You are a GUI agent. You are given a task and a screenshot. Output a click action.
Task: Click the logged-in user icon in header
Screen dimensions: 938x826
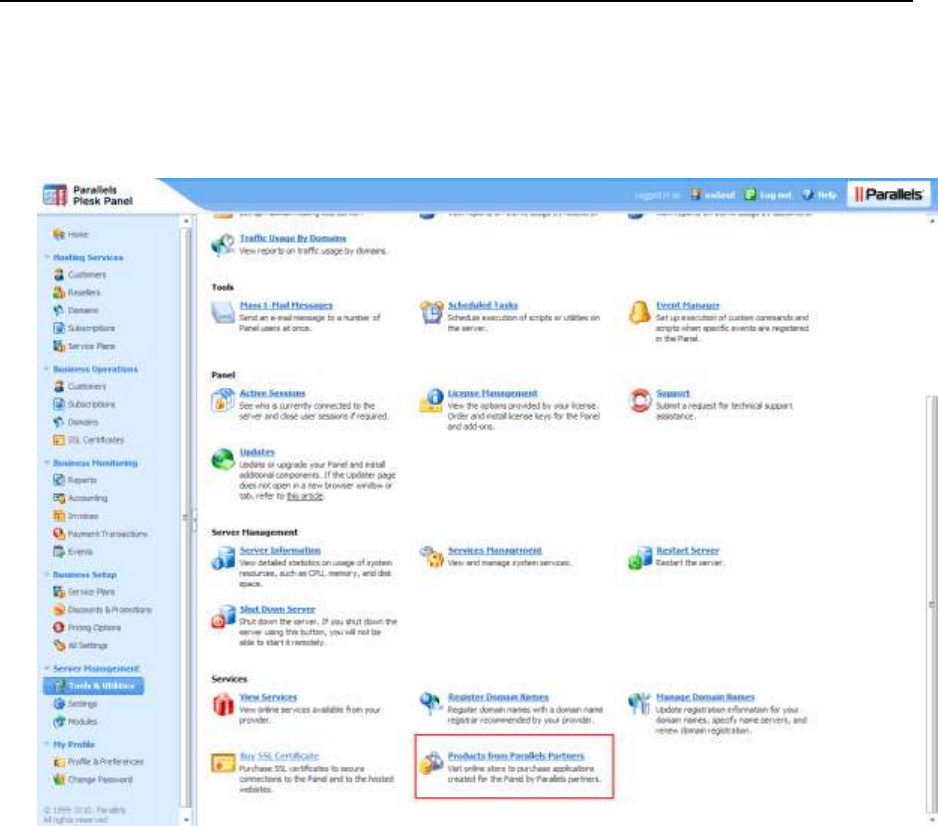point(695,194)
